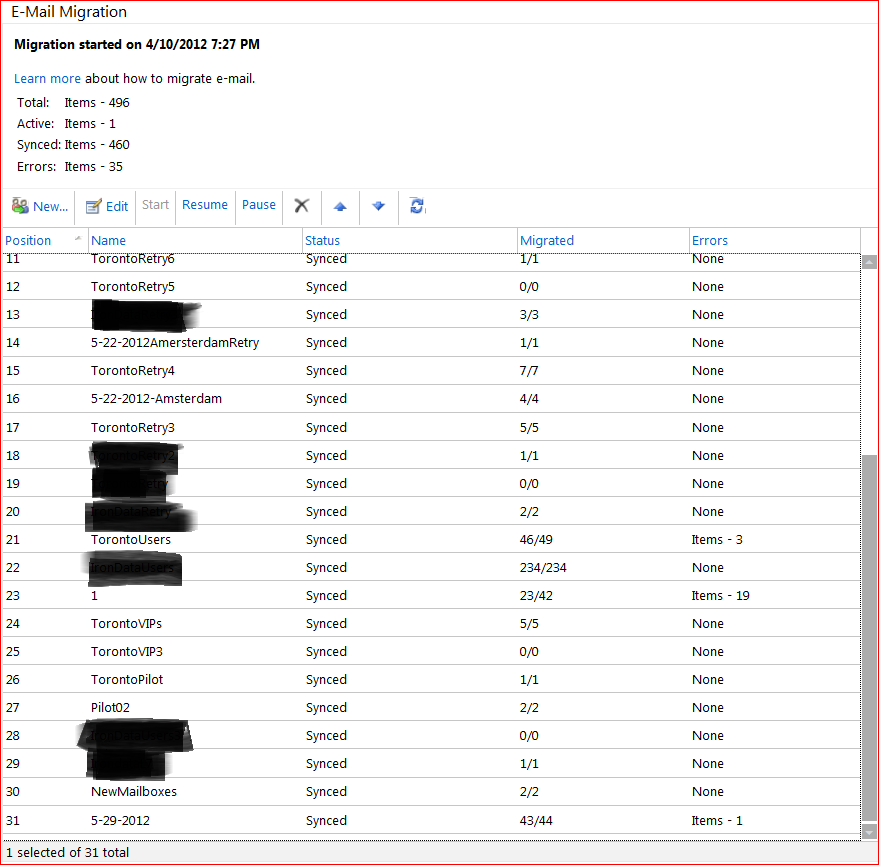
Task: Move batch down with blue arrow
Action: 378,206
